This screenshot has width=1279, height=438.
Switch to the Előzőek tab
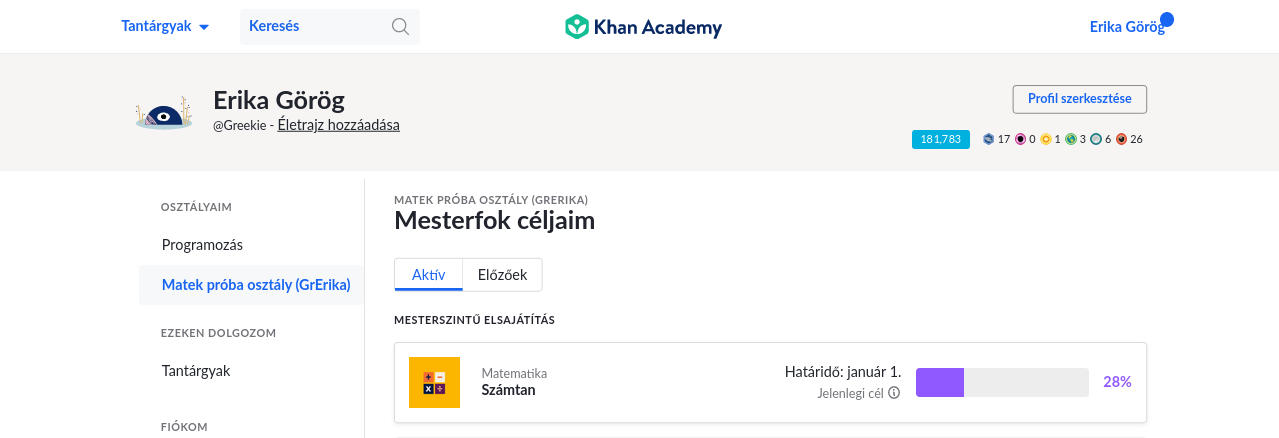click(502, 275)
